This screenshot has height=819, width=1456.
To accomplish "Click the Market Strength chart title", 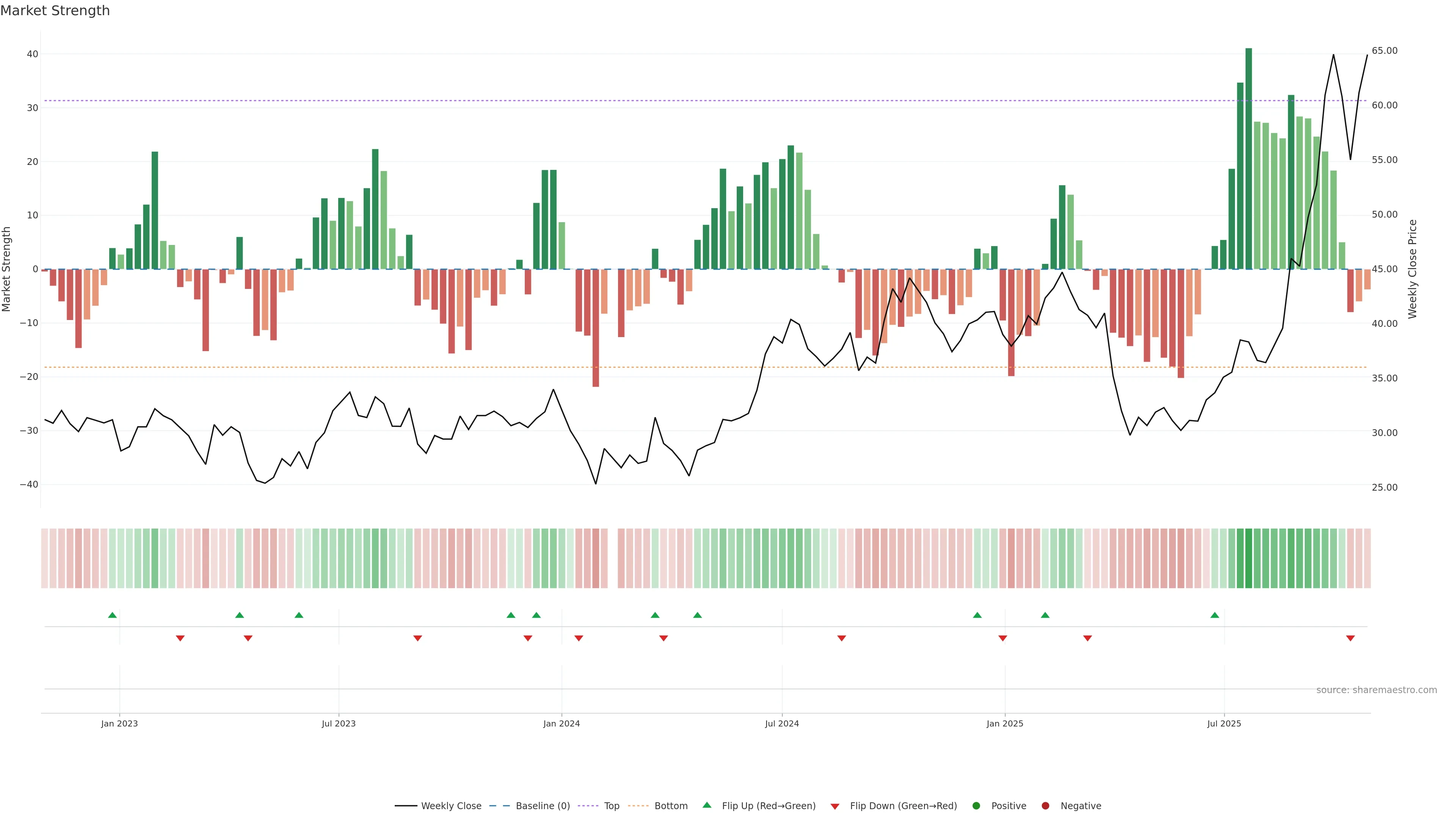I will pyautogui.click(x=55, y=11).
